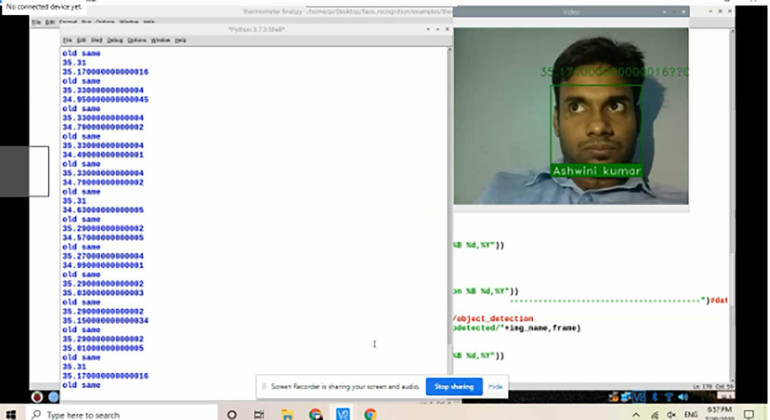The width and height of the screenshot is (770, 420).
Task: Hide the screen recorder sharing bar
Action: point(495,386)
